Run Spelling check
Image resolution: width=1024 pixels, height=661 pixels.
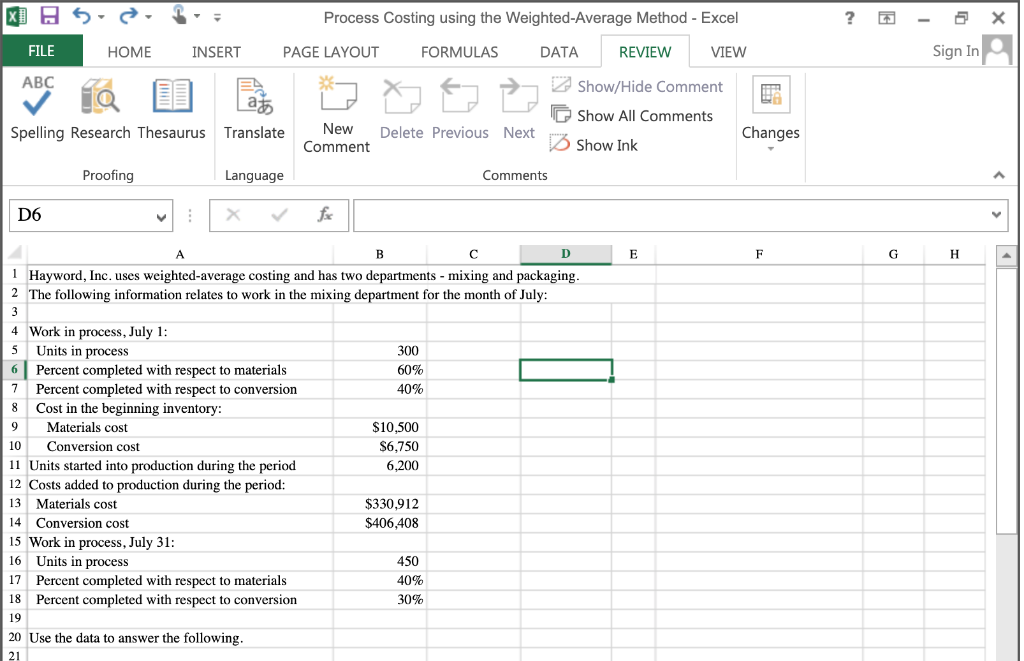pos(37,108)
